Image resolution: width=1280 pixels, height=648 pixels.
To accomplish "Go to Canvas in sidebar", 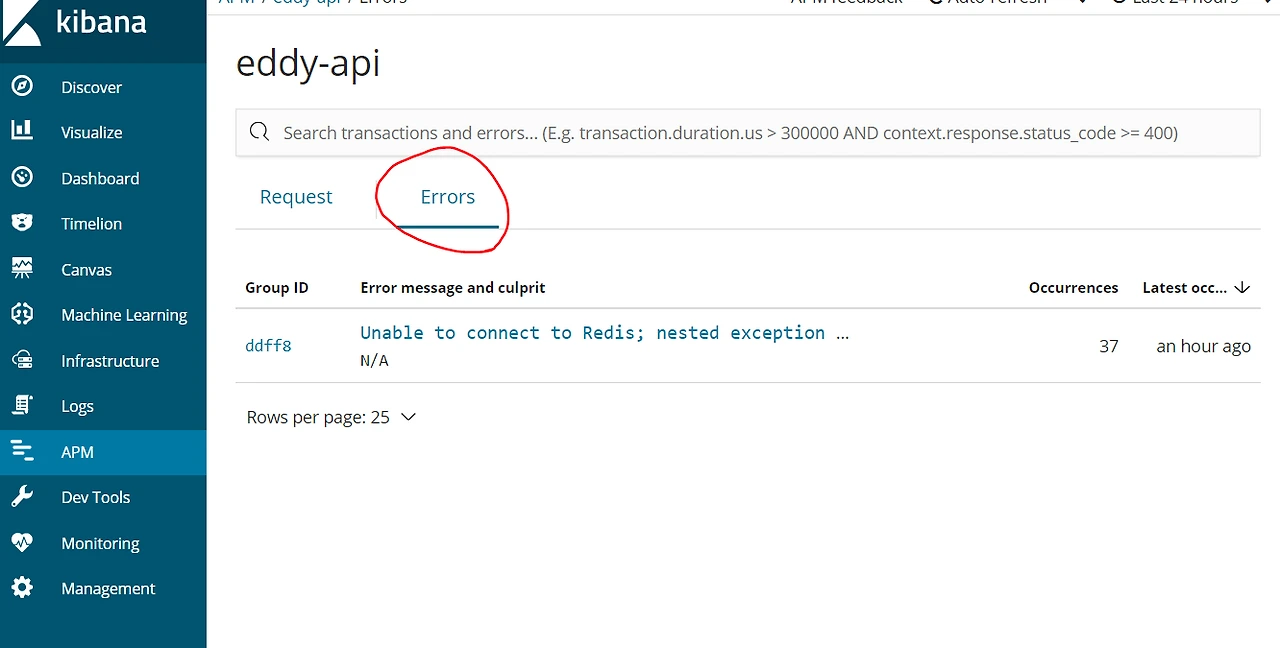I will pos(86,269).
